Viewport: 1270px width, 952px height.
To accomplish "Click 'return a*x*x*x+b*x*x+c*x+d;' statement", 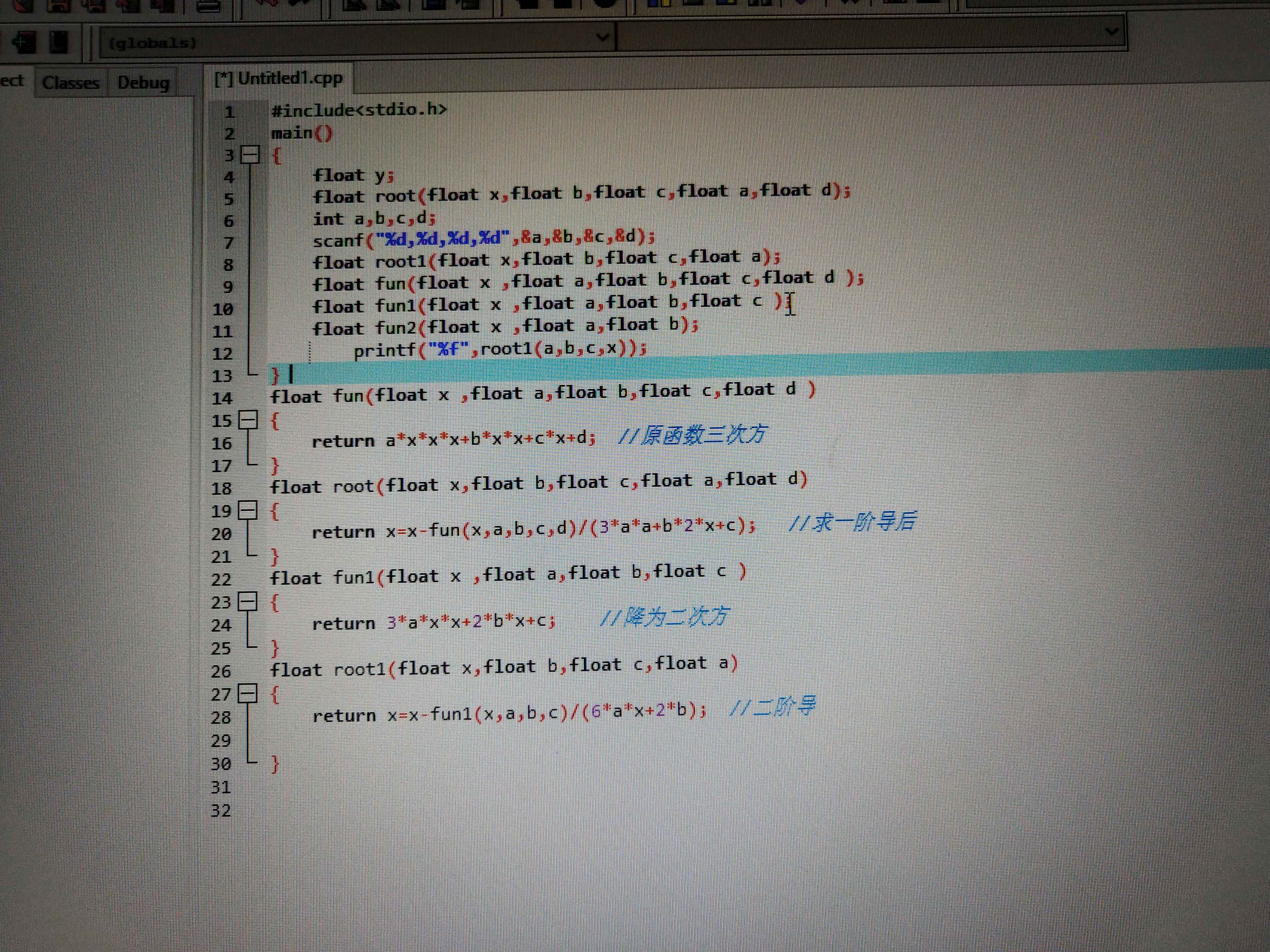I will (x=454, y=439).
